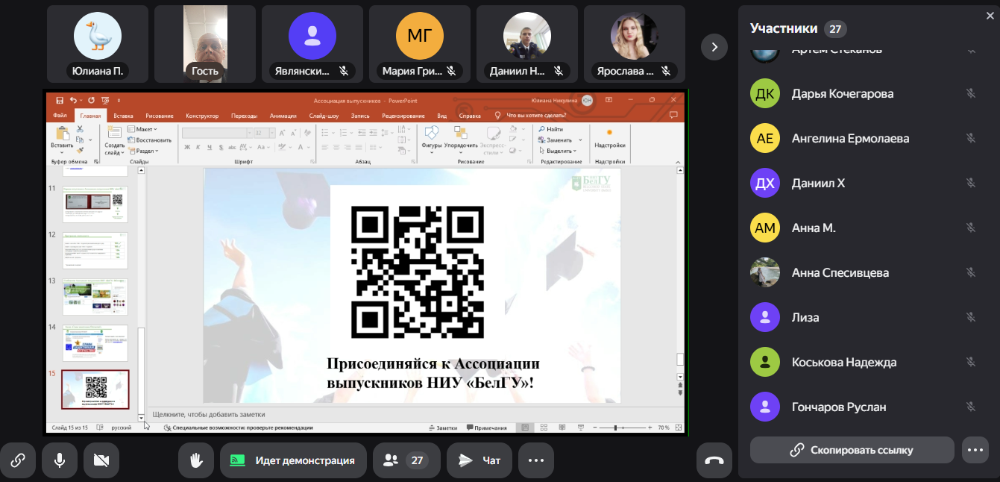The width and height of the screenshot is (1000, 482).
Task: Open Файл menu in shared PowerPoint
Action: click(60, 116)
